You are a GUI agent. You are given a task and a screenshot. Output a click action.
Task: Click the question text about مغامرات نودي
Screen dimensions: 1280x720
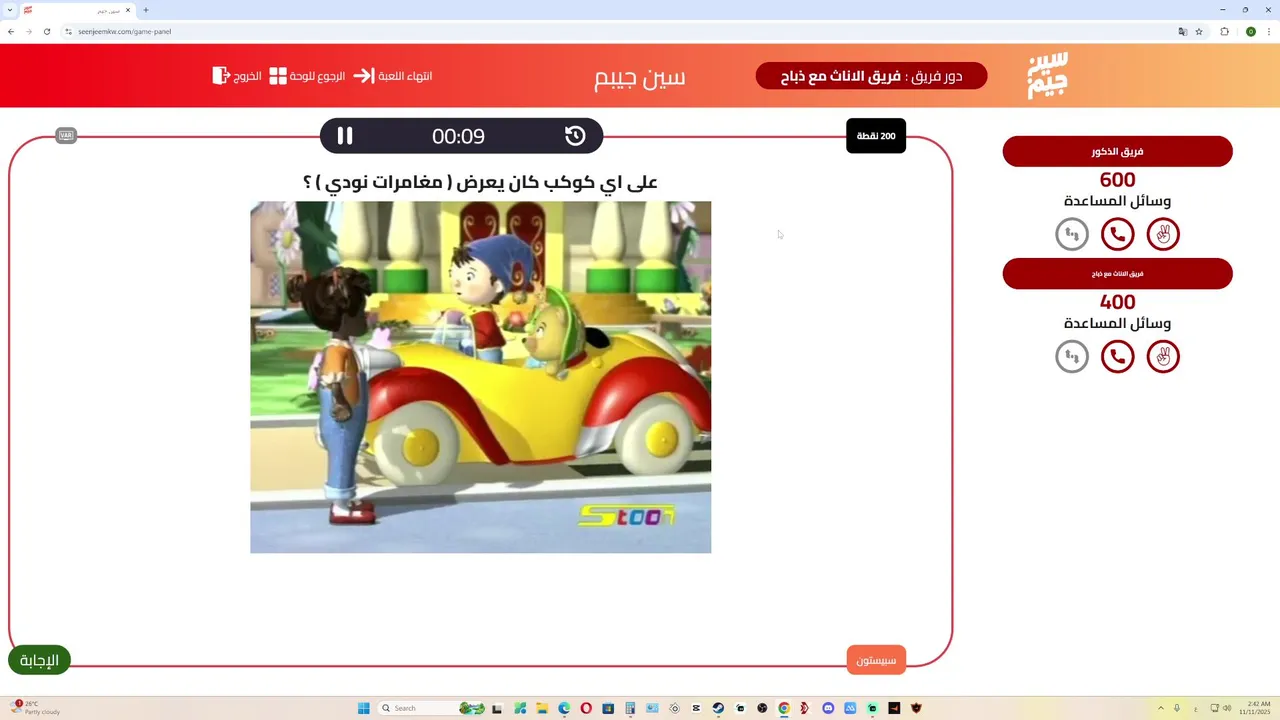(x=480, y=182)
